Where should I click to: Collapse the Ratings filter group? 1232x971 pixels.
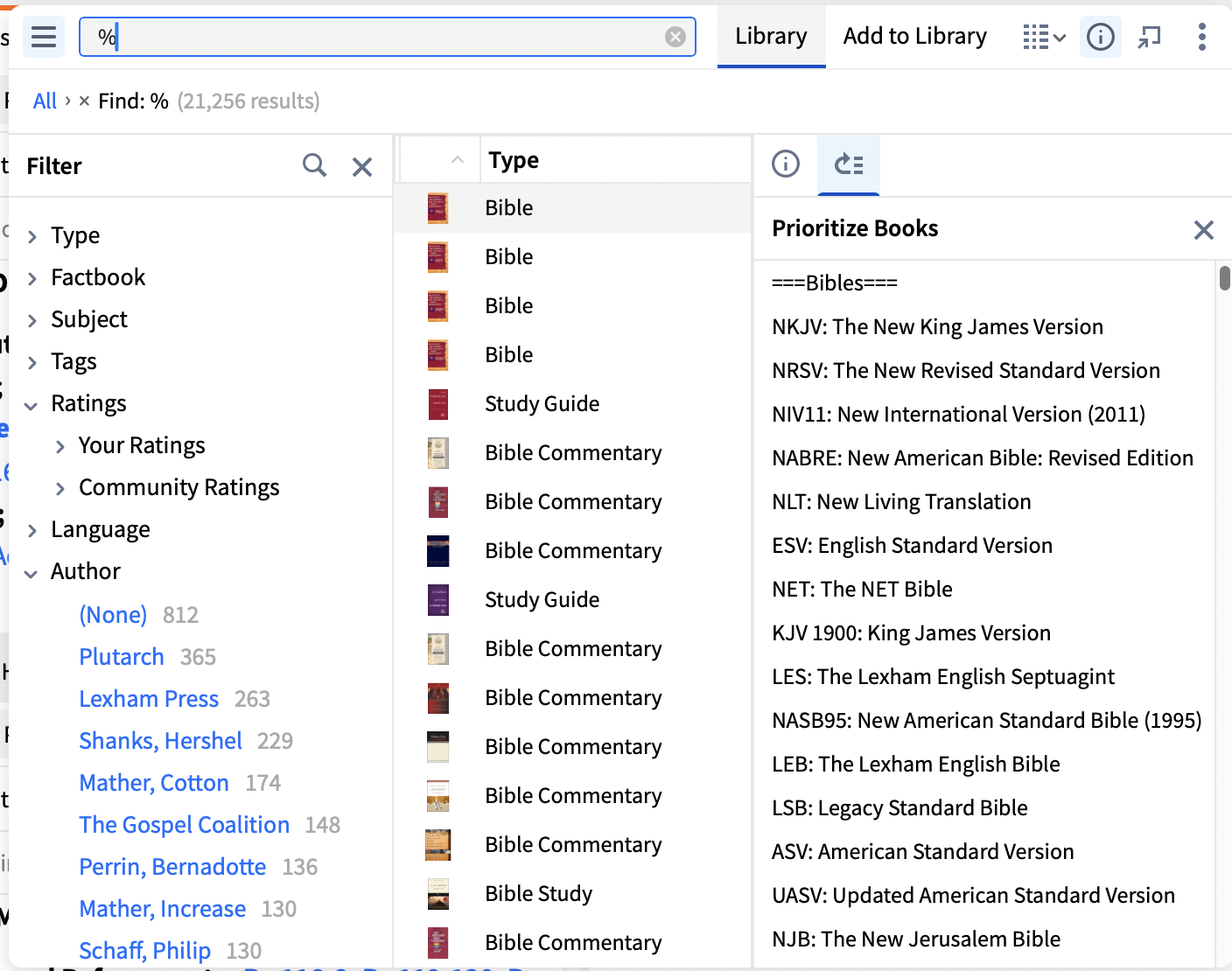[x=31, y=405]
